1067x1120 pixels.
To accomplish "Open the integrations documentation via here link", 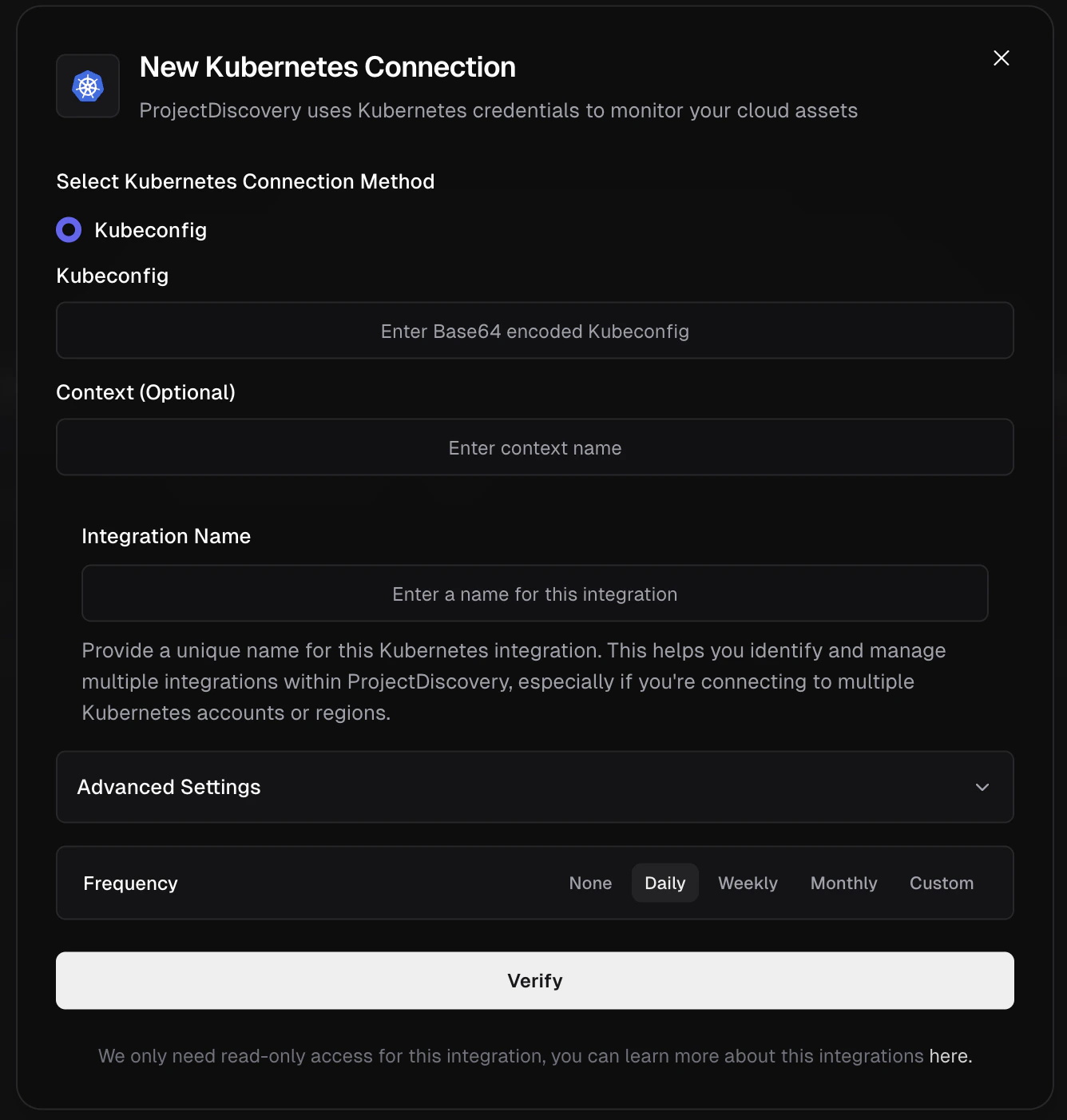I will [x=949, y=1055].
